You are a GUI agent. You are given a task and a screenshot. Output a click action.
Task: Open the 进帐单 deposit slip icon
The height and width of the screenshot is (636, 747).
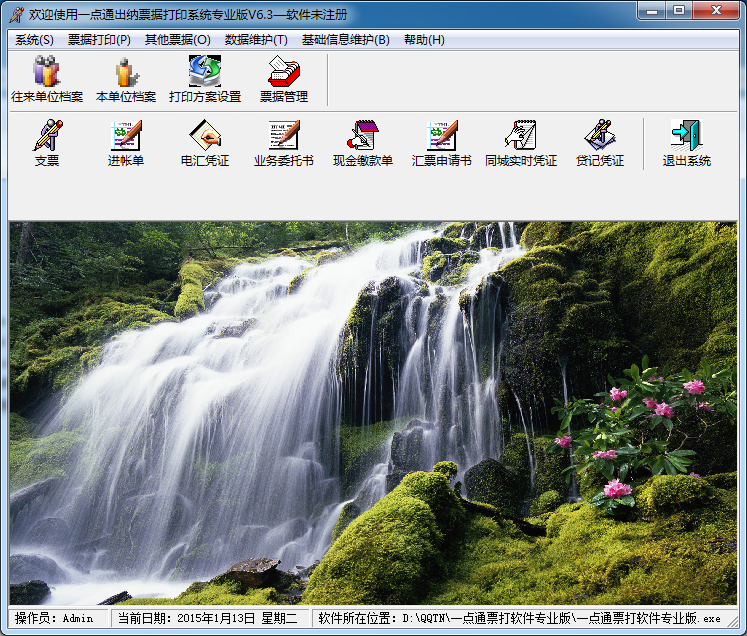[x=126, y=142]
